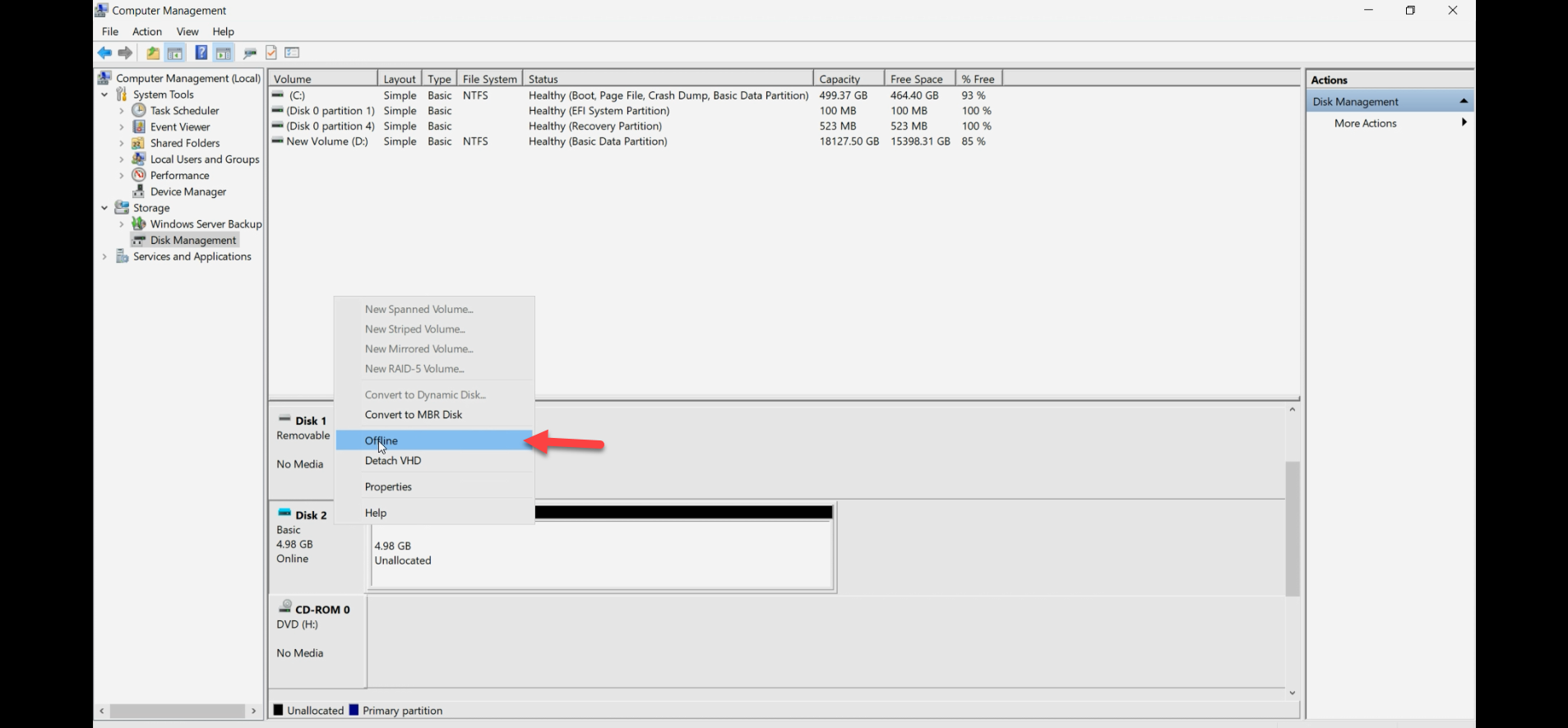Click the Device Manager icon
The height and width of the screenshot is (728, 1568).
(139, 191)
